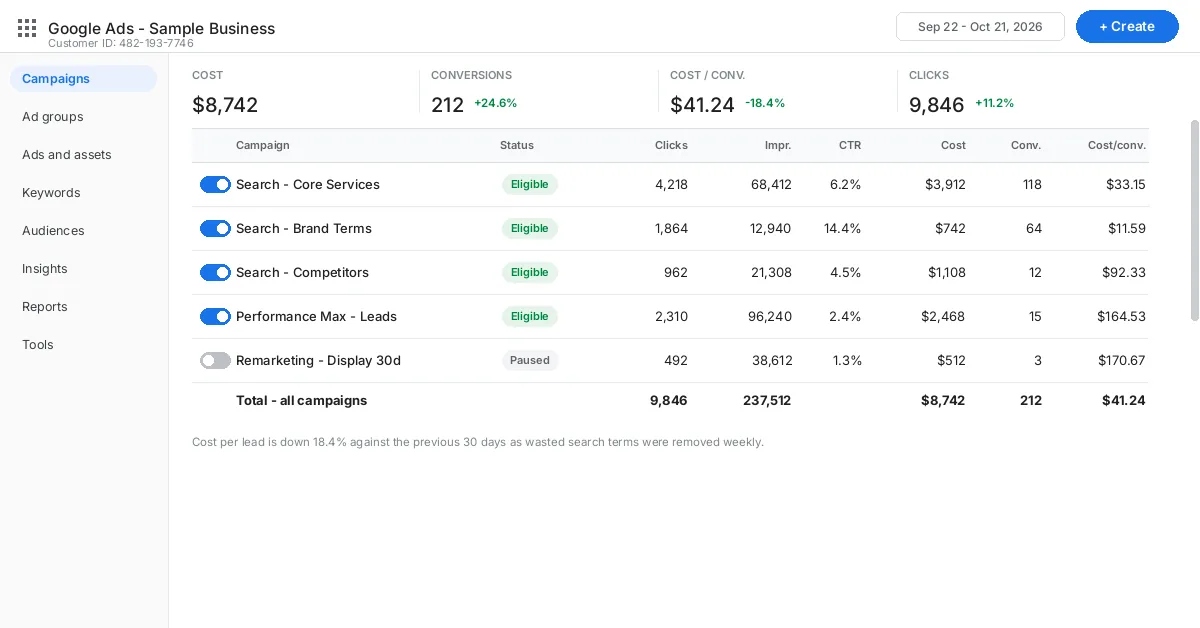1200x628 pixels.
Task: Click the Customer ID 482-193-7746 text
Action: (x=121, y=43)
